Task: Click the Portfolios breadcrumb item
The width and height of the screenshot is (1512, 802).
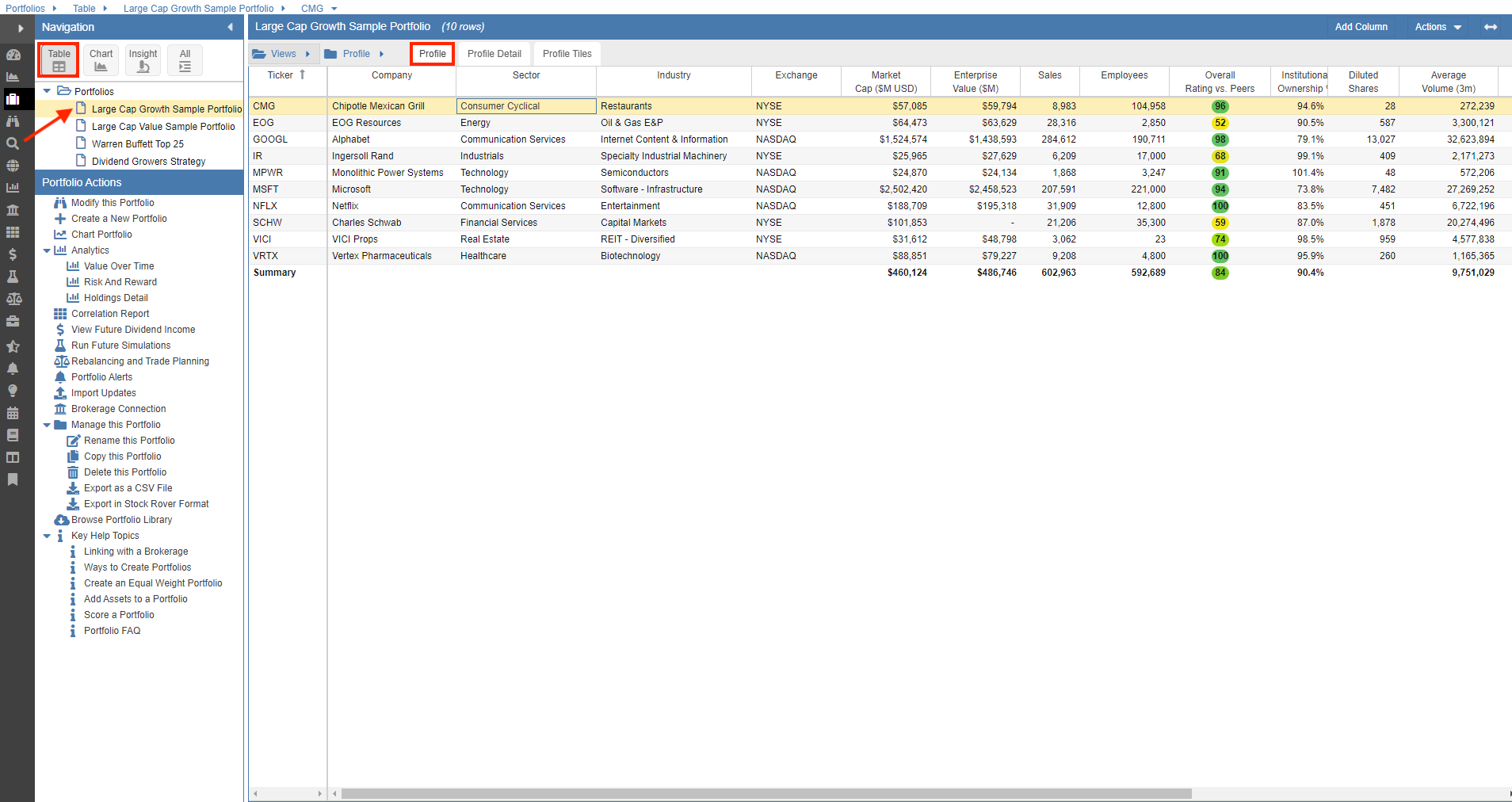Action: click(x=25, y=9)
